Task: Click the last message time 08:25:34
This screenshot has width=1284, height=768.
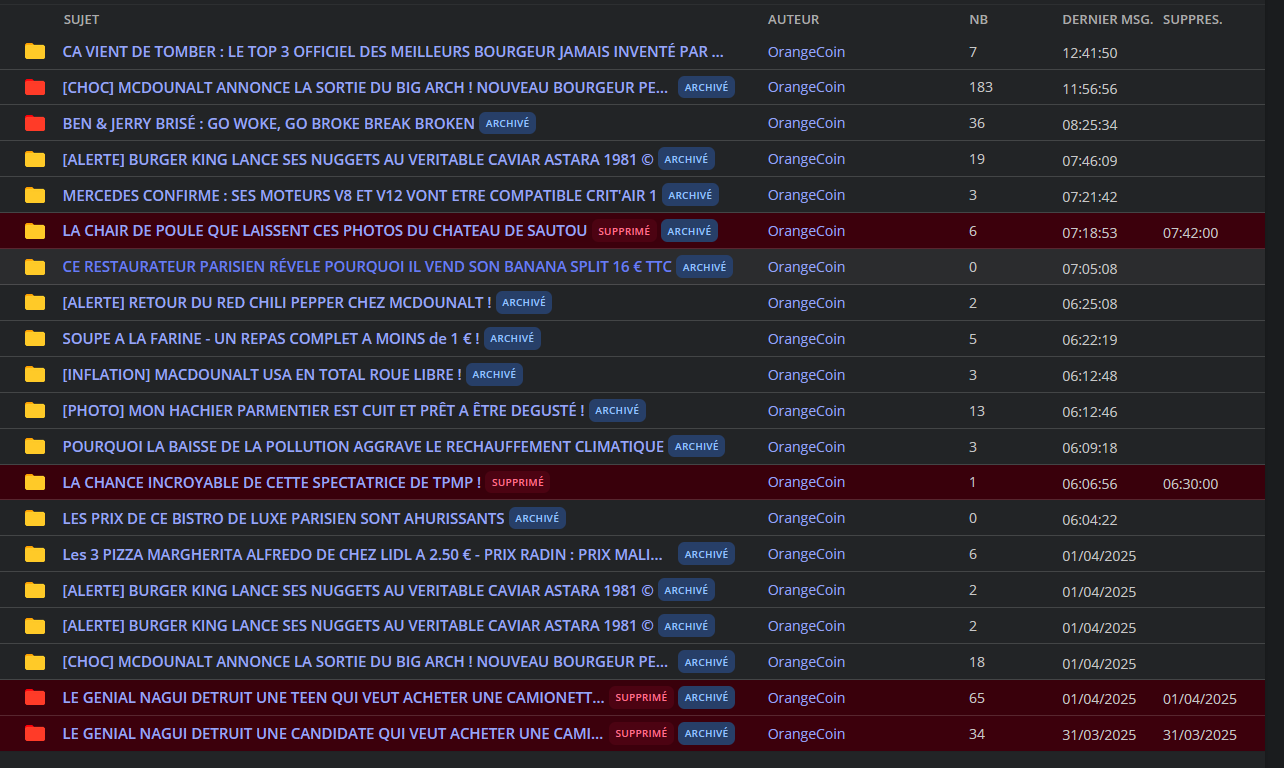Action: [x=1090, y=125]
